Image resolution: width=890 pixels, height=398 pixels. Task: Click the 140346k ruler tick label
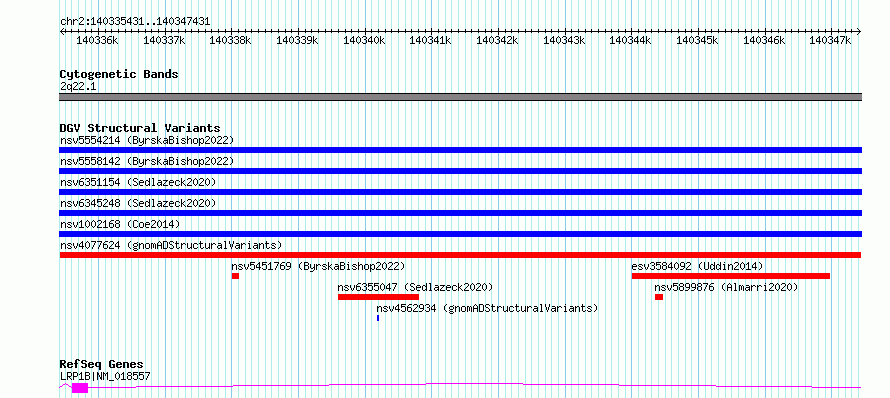tap(764, 40)
